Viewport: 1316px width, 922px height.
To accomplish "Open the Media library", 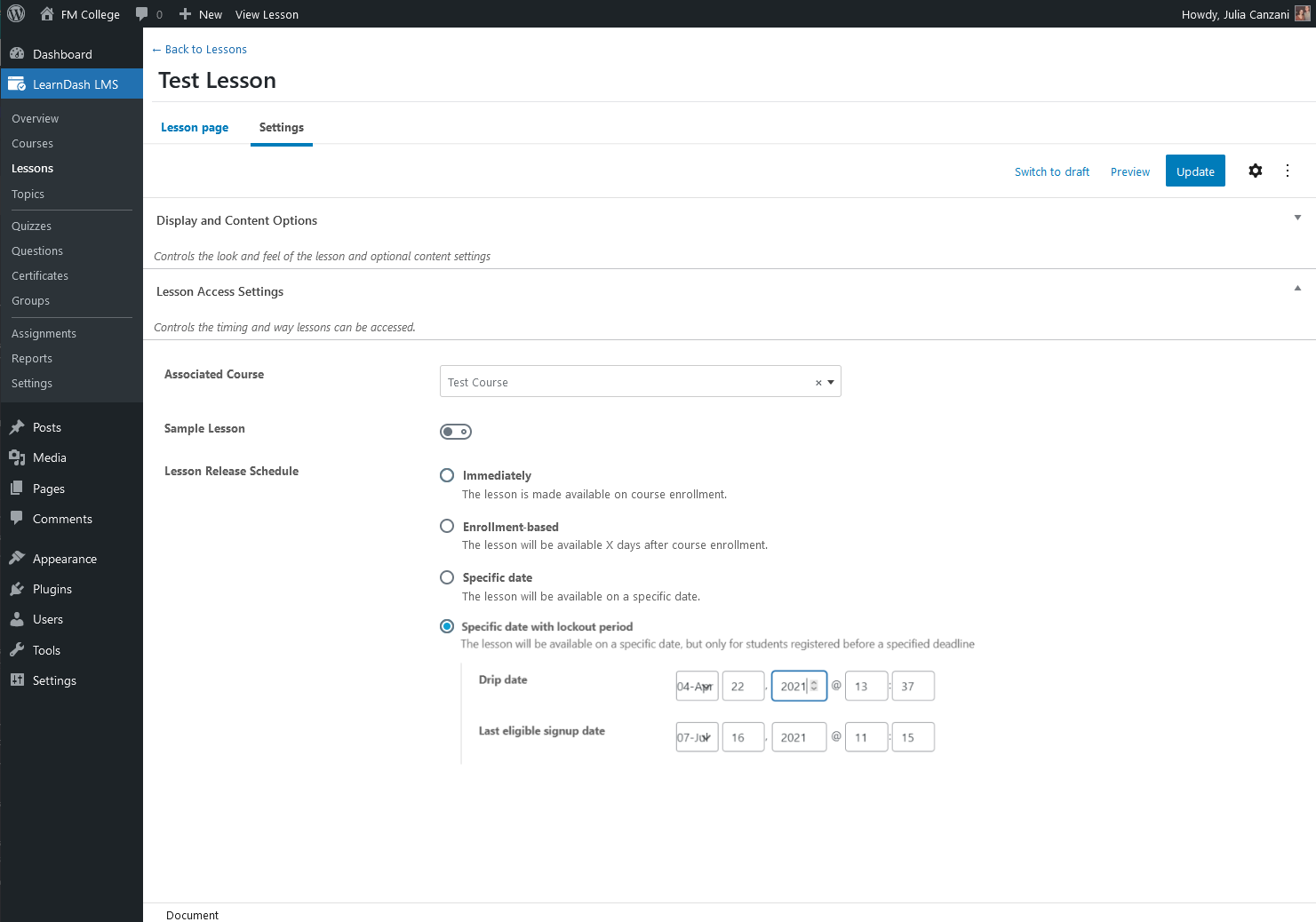I will coord(48,457).
